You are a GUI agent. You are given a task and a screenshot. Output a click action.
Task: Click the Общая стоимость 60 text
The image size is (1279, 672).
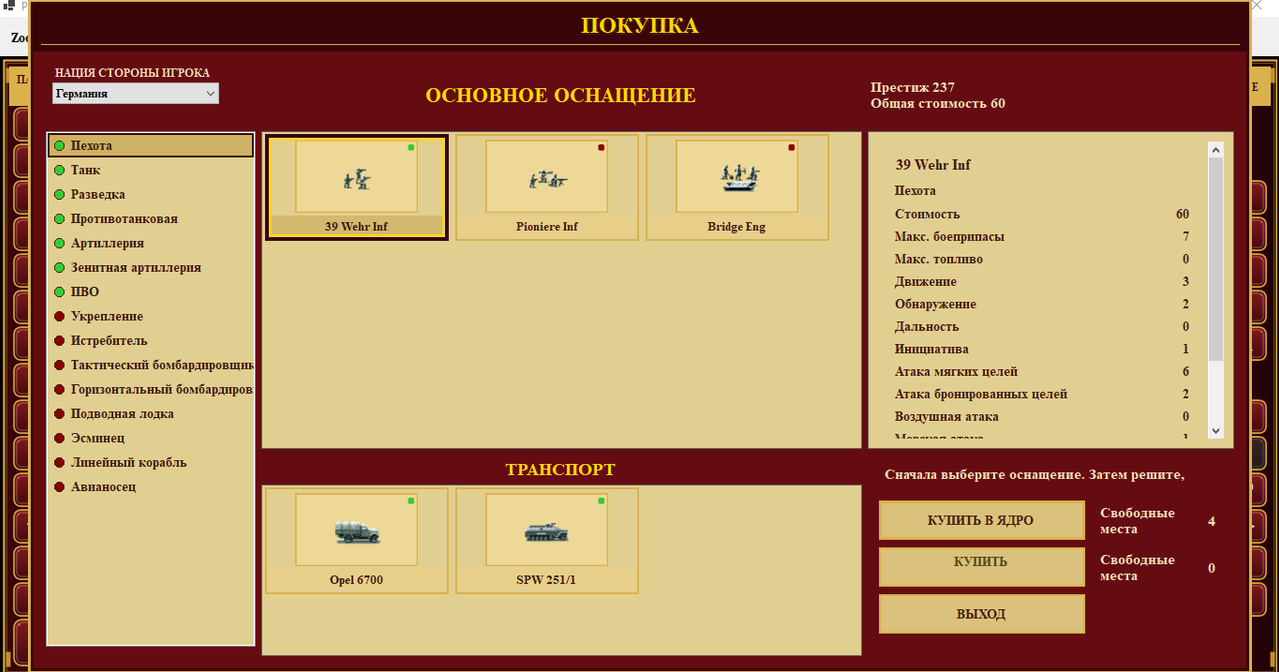pyautogui.click(x=938, y=103)
